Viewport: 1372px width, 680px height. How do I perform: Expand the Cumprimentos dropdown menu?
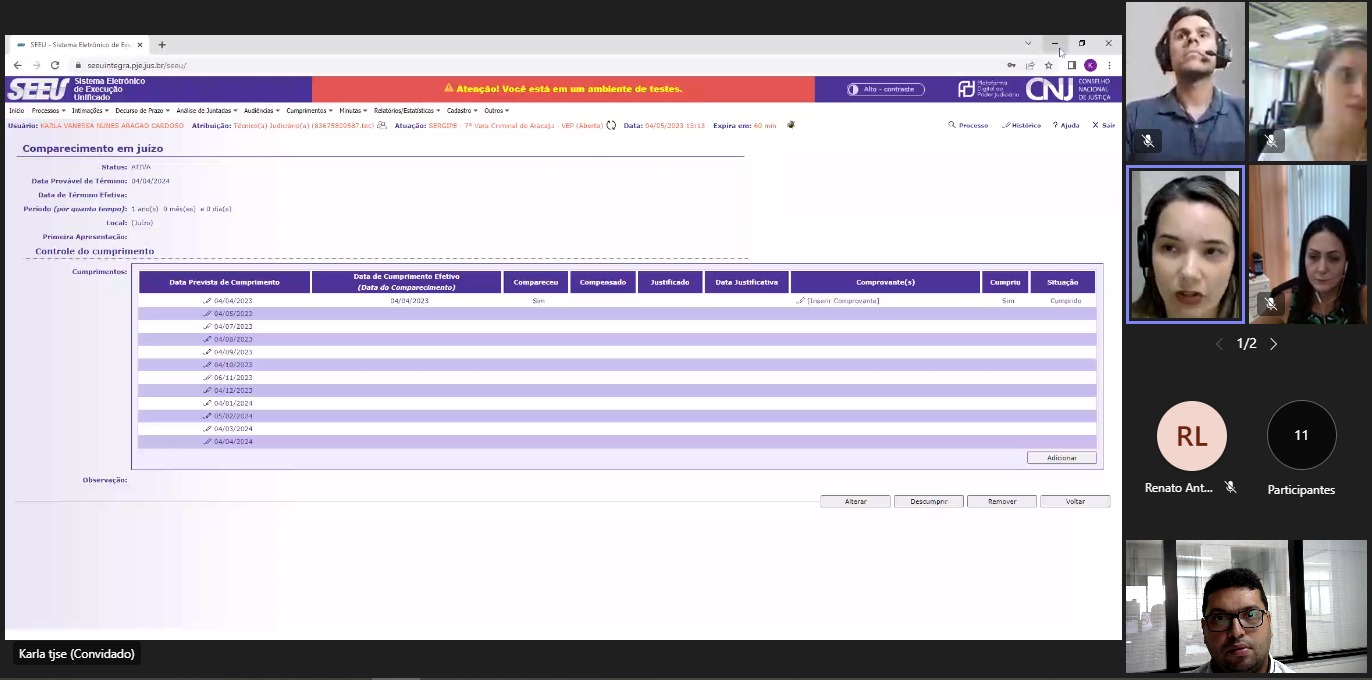click(309, 111)
